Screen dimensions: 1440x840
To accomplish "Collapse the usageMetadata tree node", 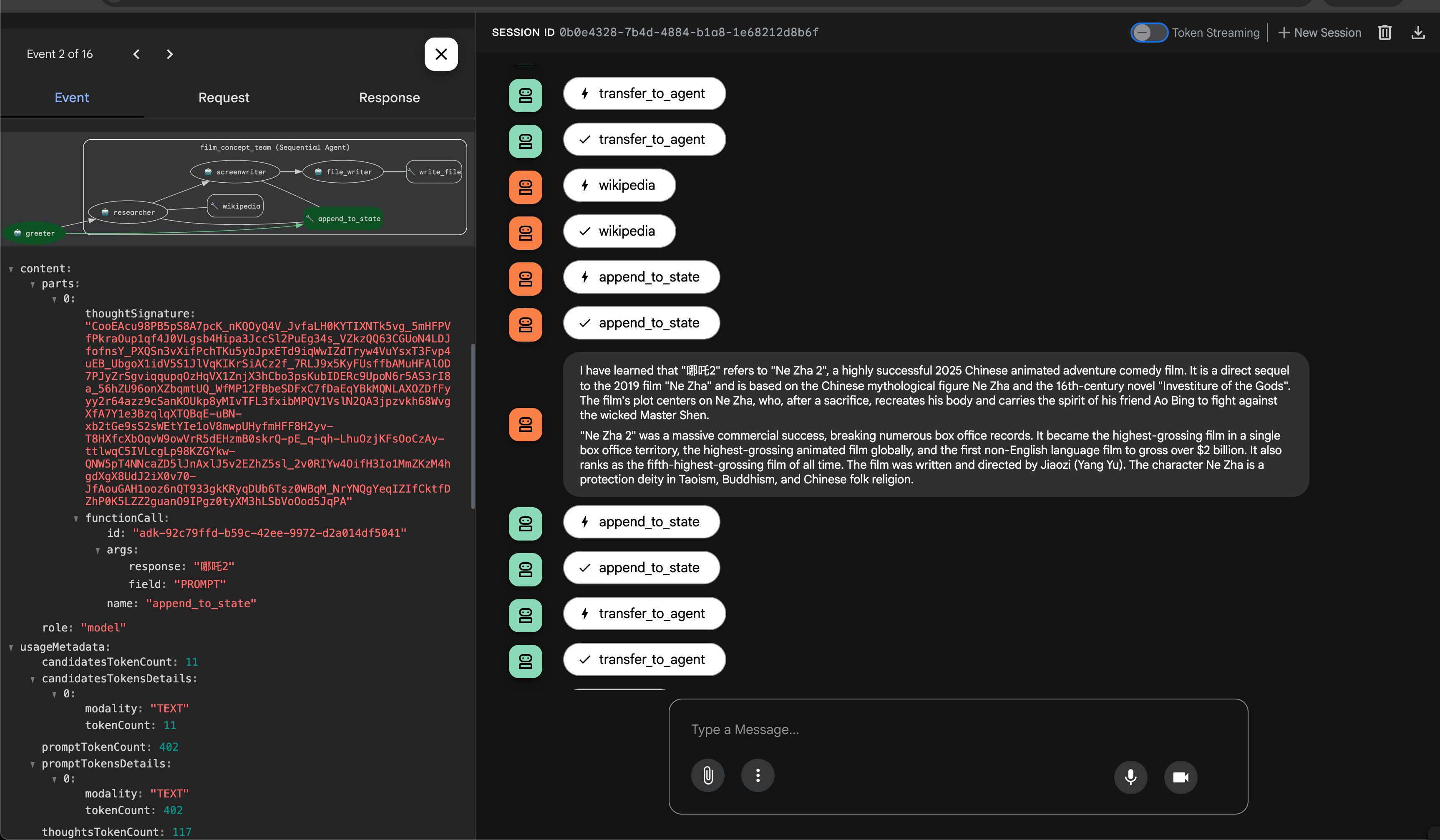I will tap(11, 647).
